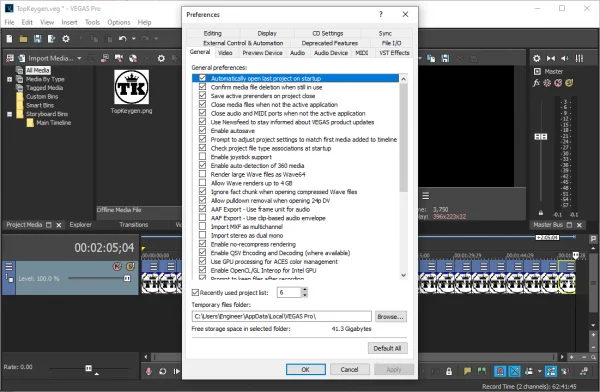Click the Undo arrow icon
The height and width of the screenshot is (392, 600).
click(x=122, y=39)
